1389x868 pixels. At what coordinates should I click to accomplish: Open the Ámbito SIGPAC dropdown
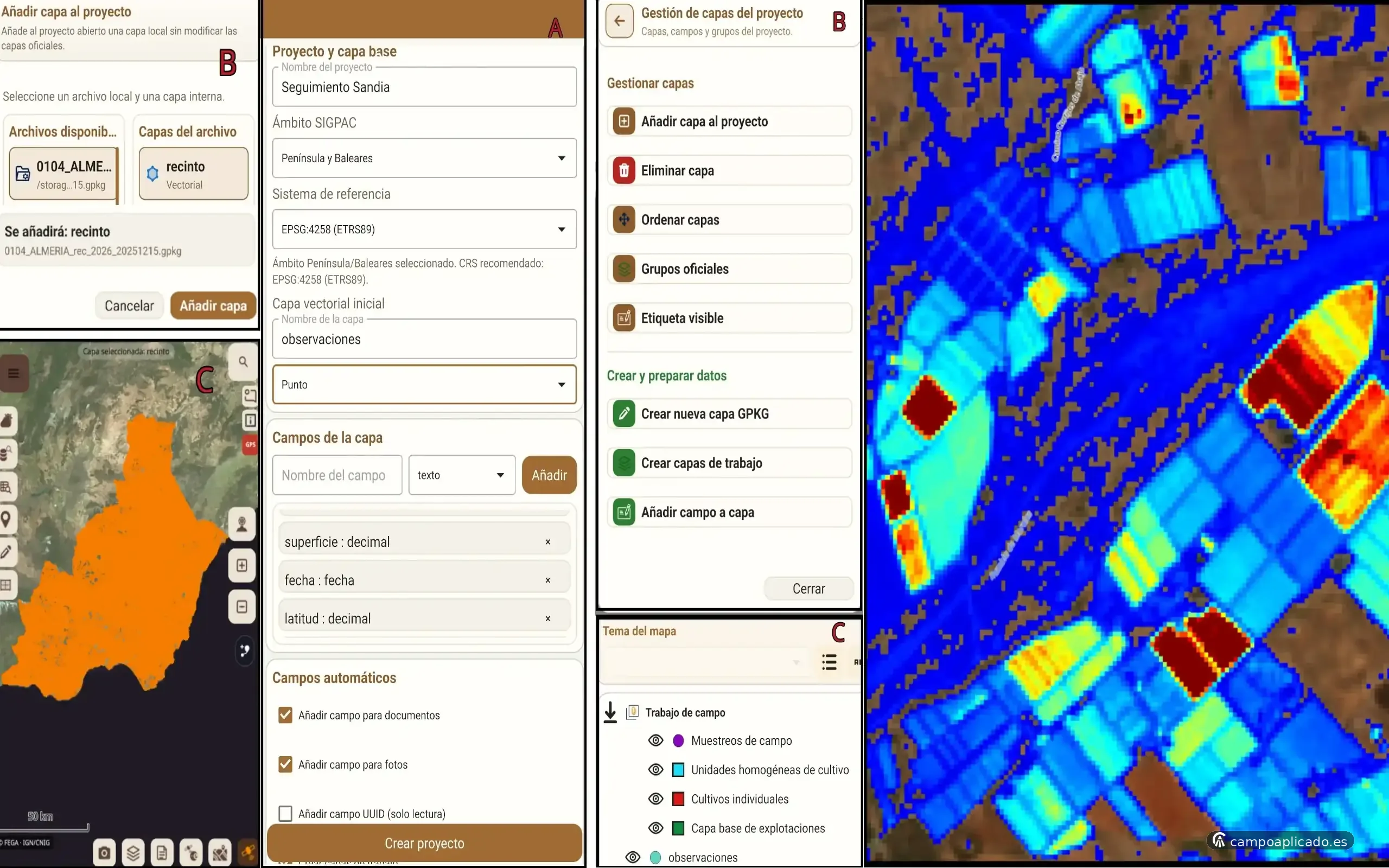coord(424,158)
